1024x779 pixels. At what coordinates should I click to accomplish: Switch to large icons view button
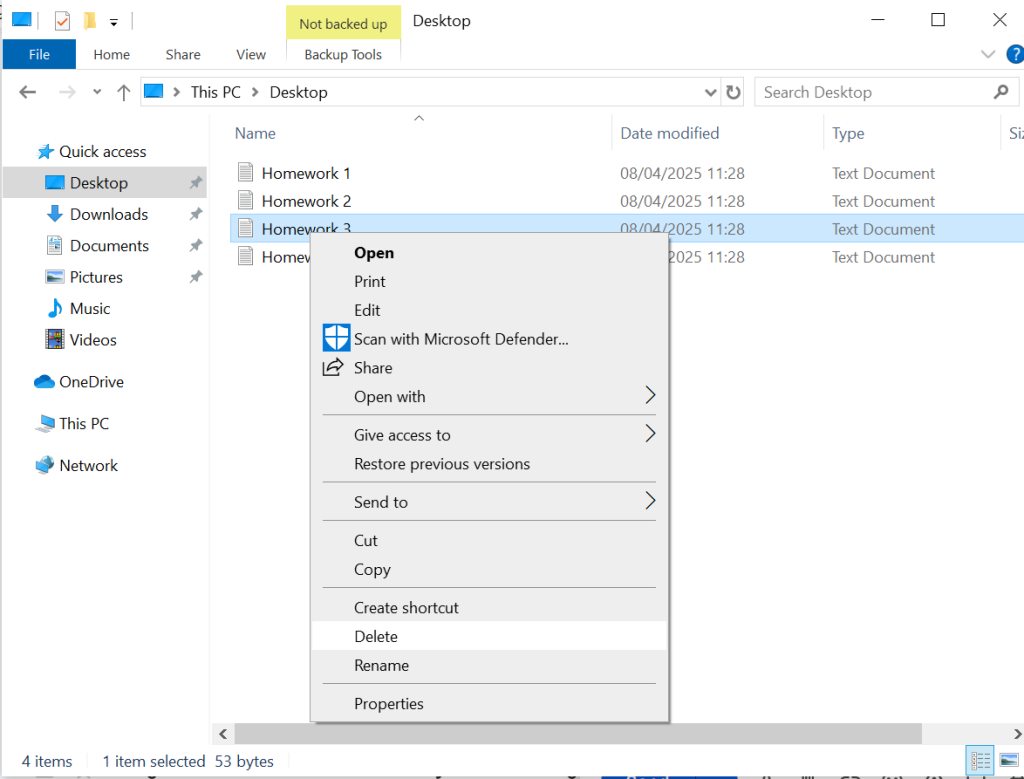pos(1009,761)
